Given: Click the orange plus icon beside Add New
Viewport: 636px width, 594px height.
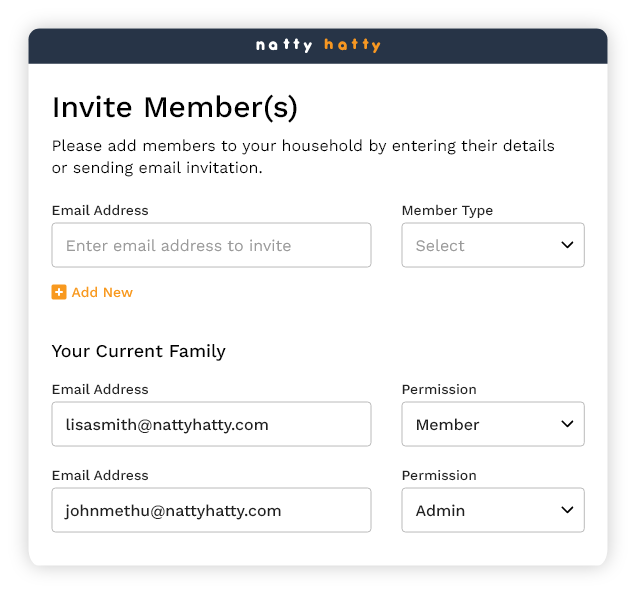Looking at the screenshot, I should pos(59,292).
